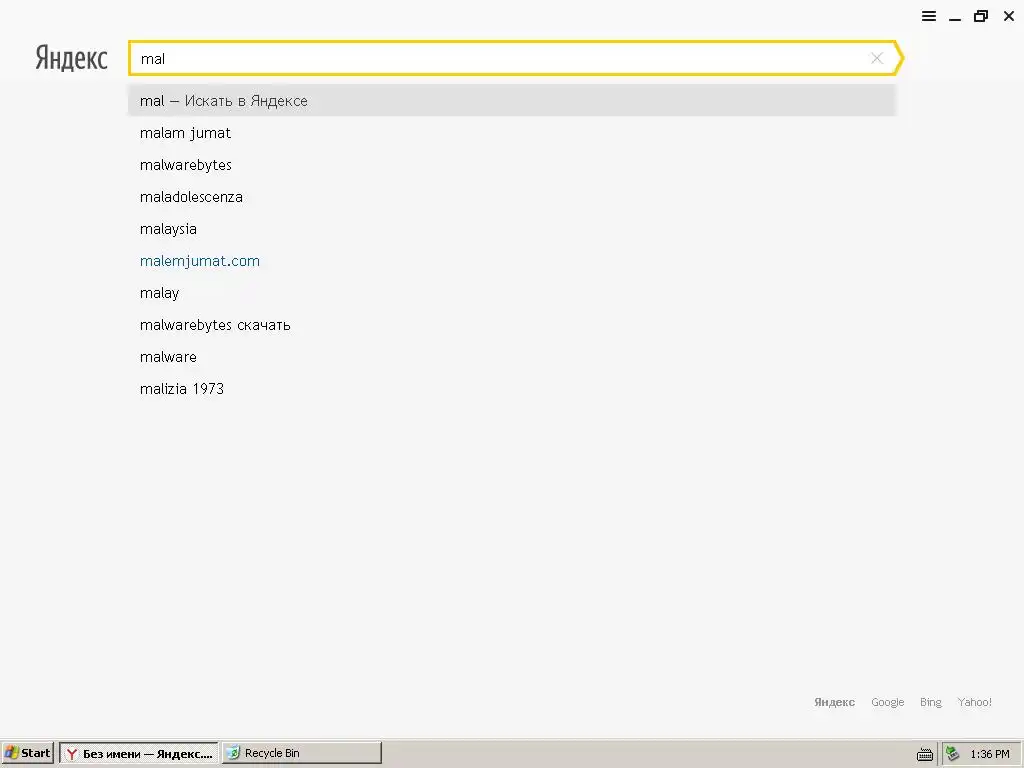Click the on-screen keyboard tray icon
The image size is (1024, 768).
[925, 754]
